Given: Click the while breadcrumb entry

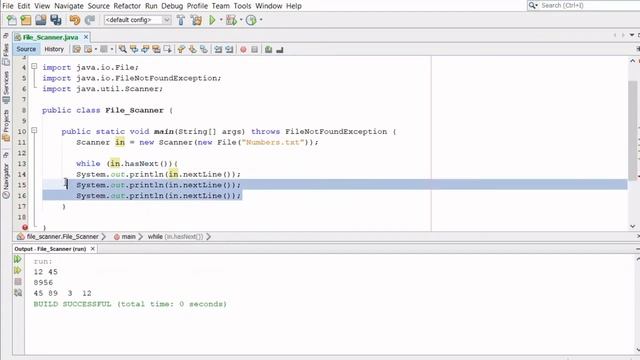Looking at the screenshot, I should pyautogui.click(x=176, y=236).
